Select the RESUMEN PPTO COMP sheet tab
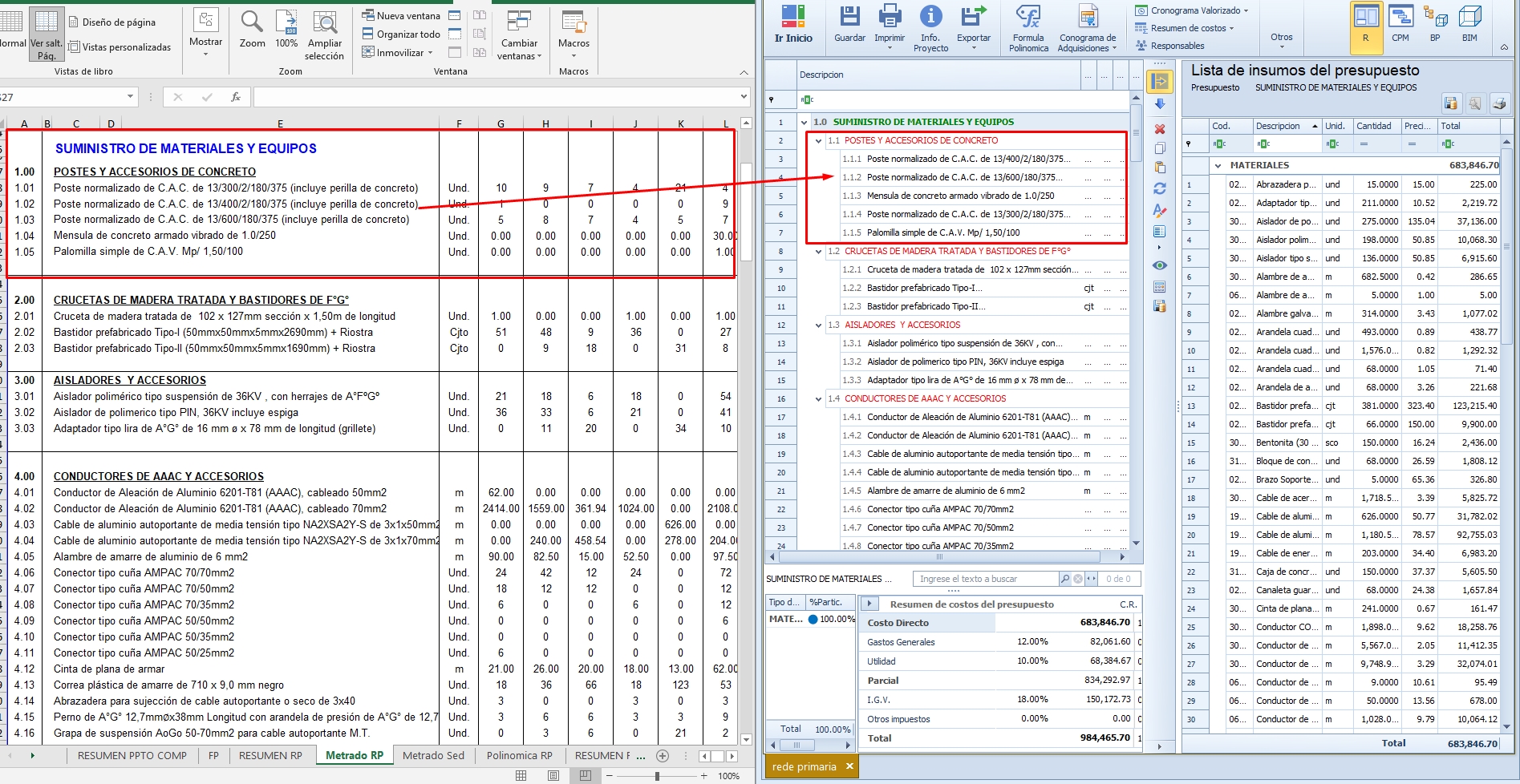 132,755
